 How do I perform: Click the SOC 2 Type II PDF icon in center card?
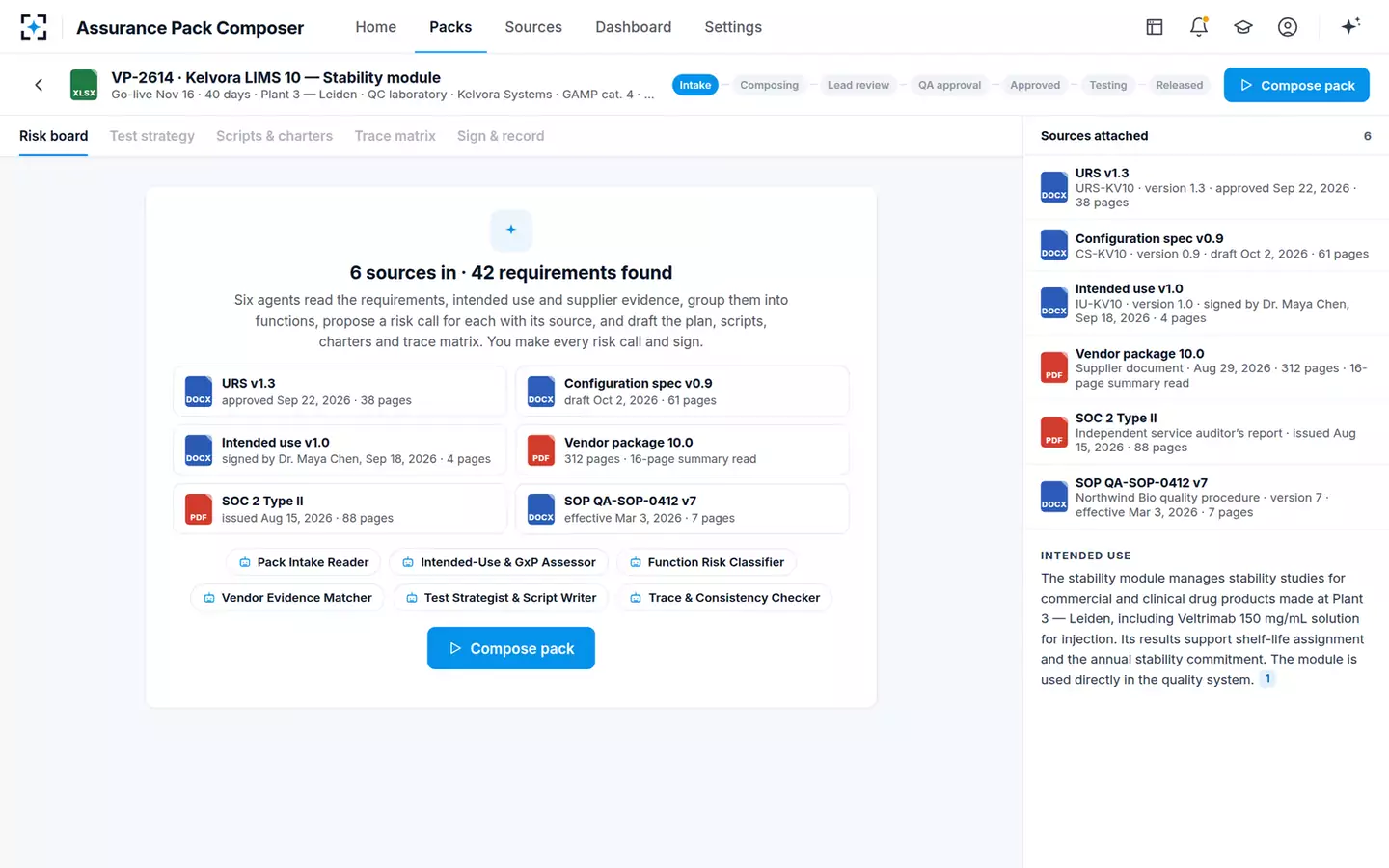coord(199,509)
